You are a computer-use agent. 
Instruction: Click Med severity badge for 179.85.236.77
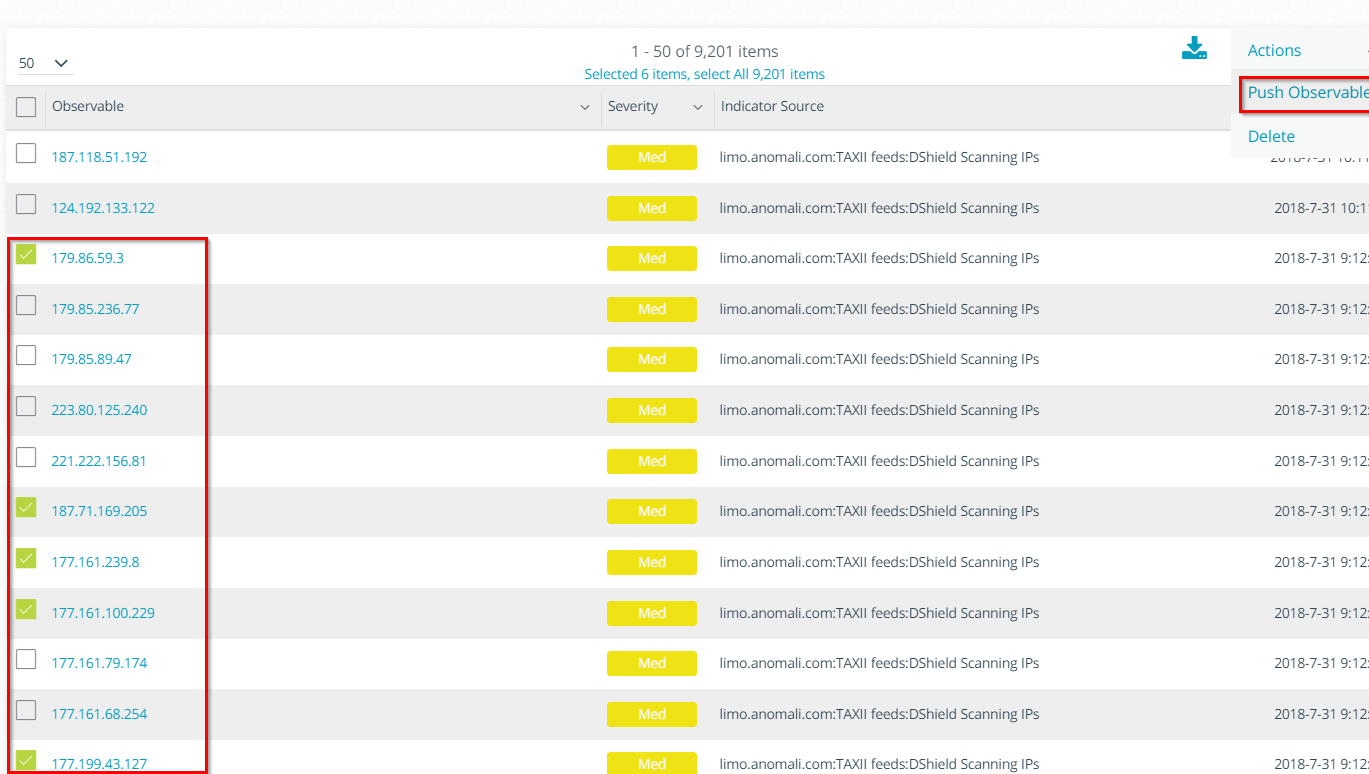(x=651, y=309)
